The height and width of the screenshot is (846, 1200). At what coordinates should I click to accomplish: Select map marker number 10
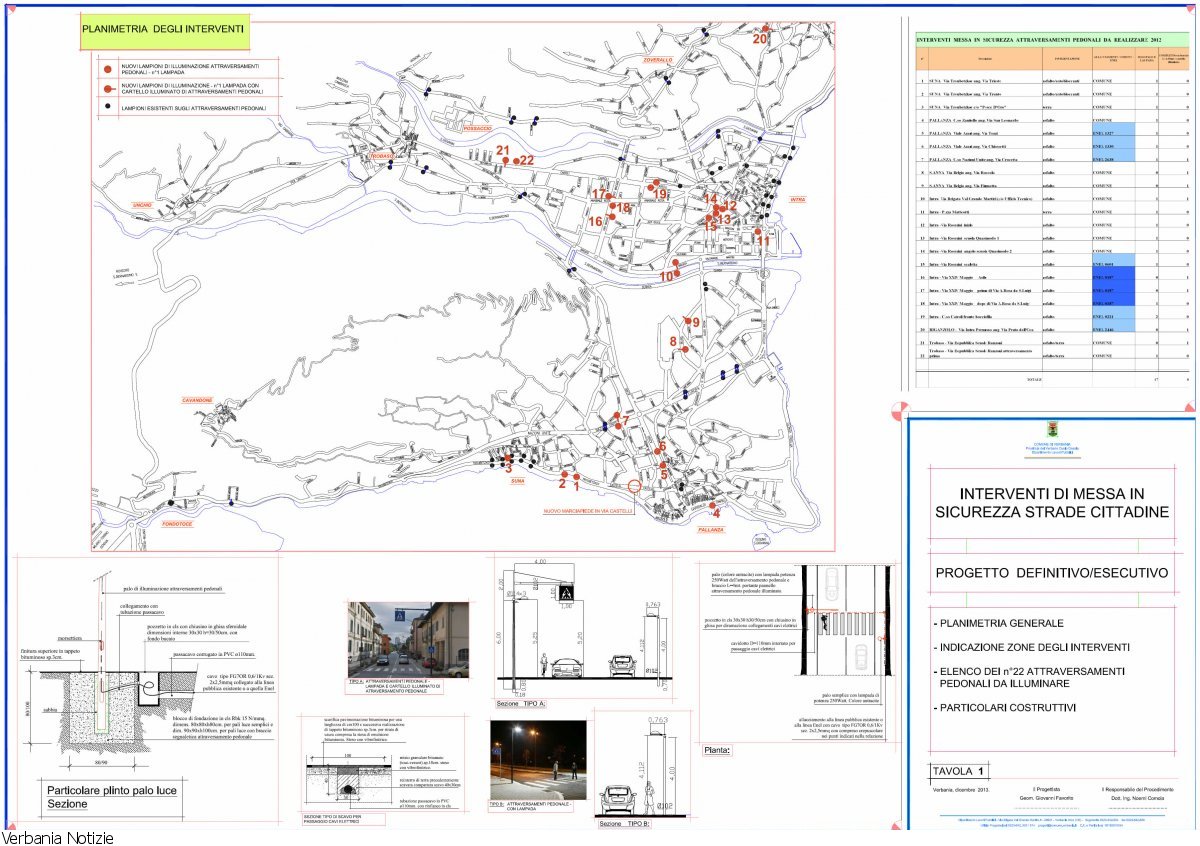click(x=667, y=276)
